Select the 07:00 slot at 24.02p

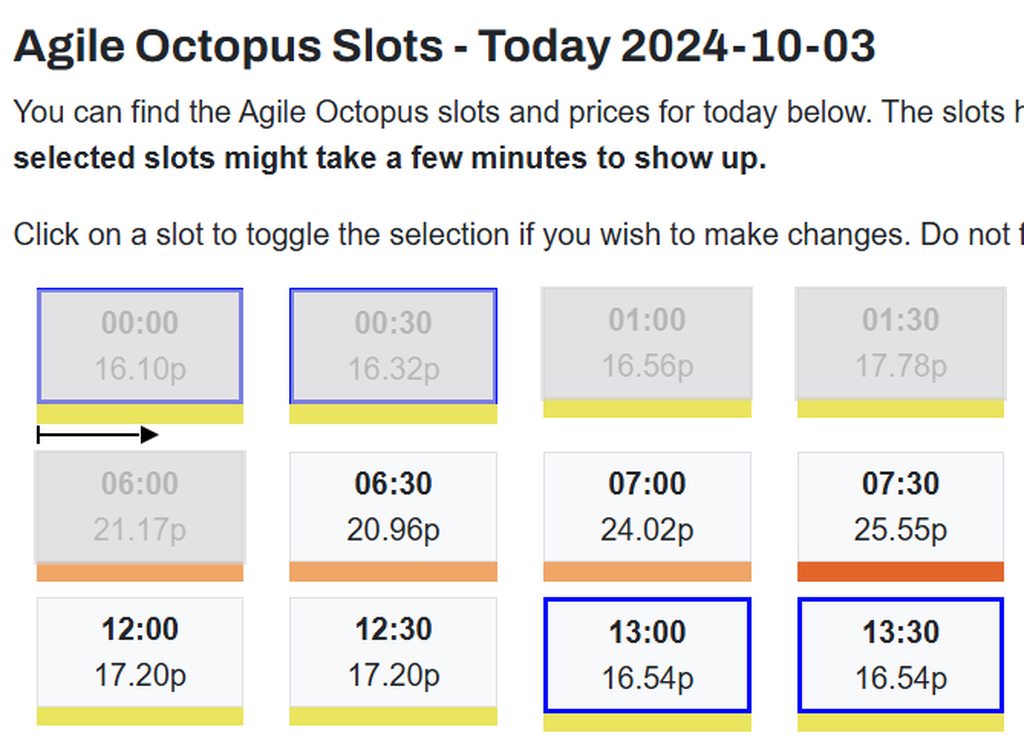(x=647, y=506)
